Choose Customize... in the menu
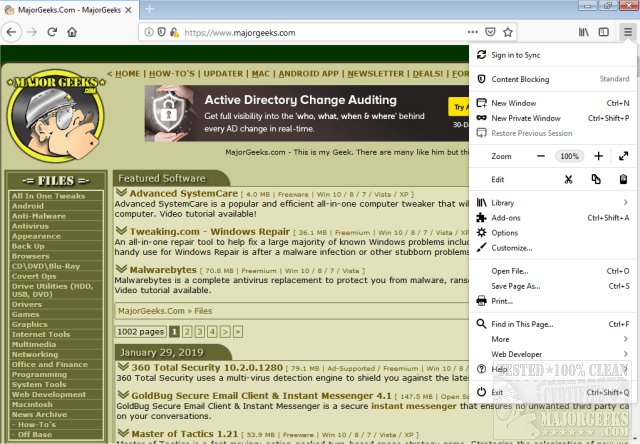 click(553, 248)
